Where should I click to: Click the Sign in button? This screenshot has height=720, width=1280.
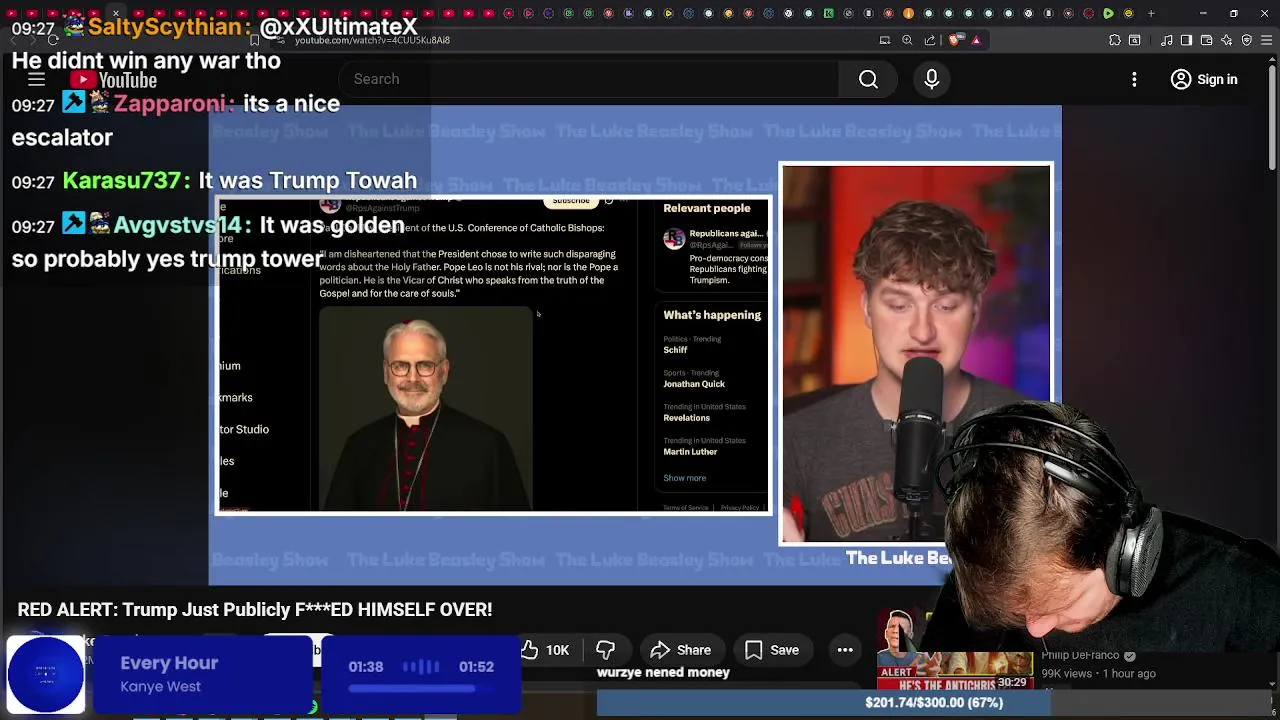pos(1204,79)
